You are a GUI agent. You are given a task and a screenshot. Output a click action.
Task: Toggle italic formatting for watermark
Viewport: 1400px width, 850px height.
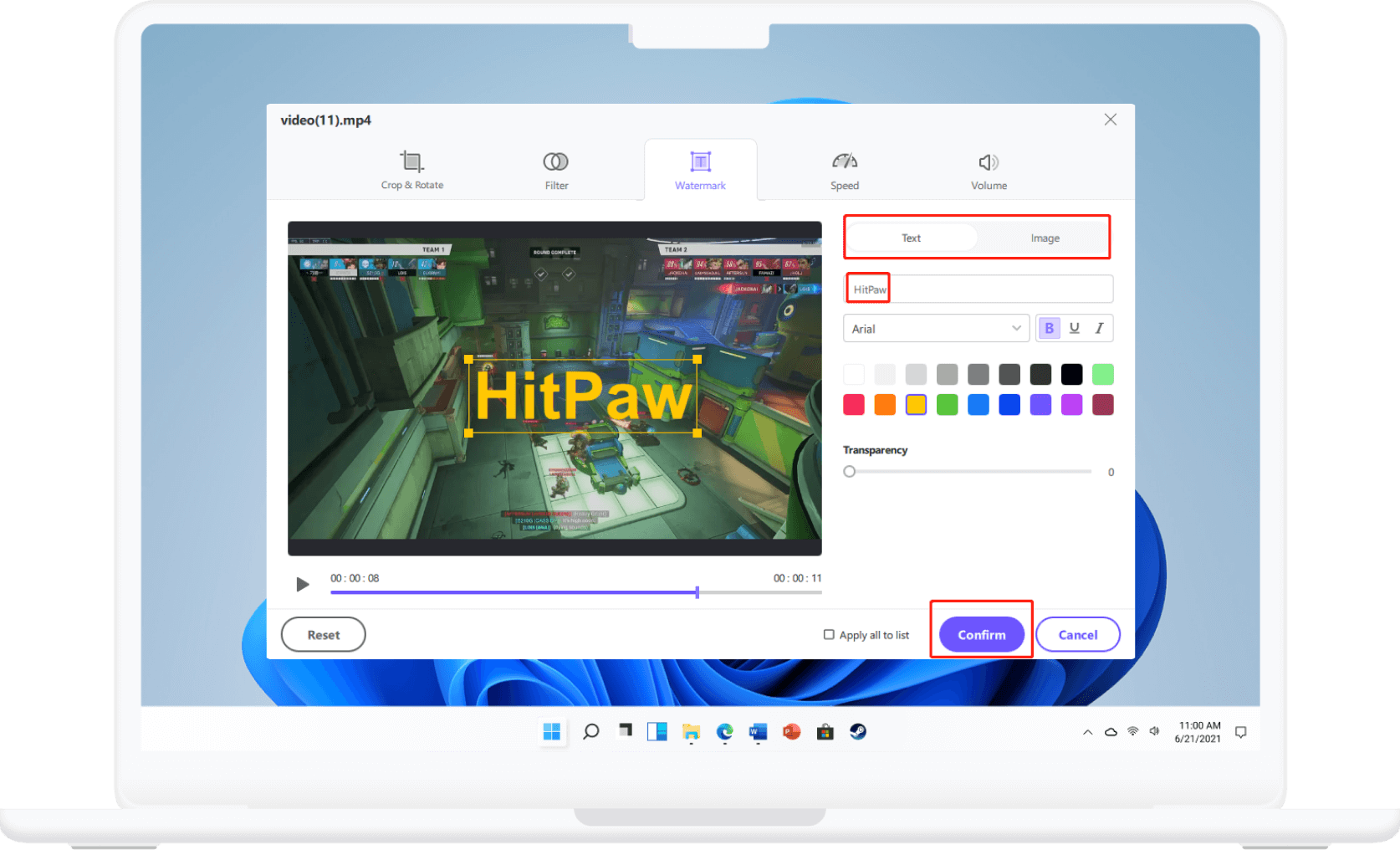[x=1100, y=328]
